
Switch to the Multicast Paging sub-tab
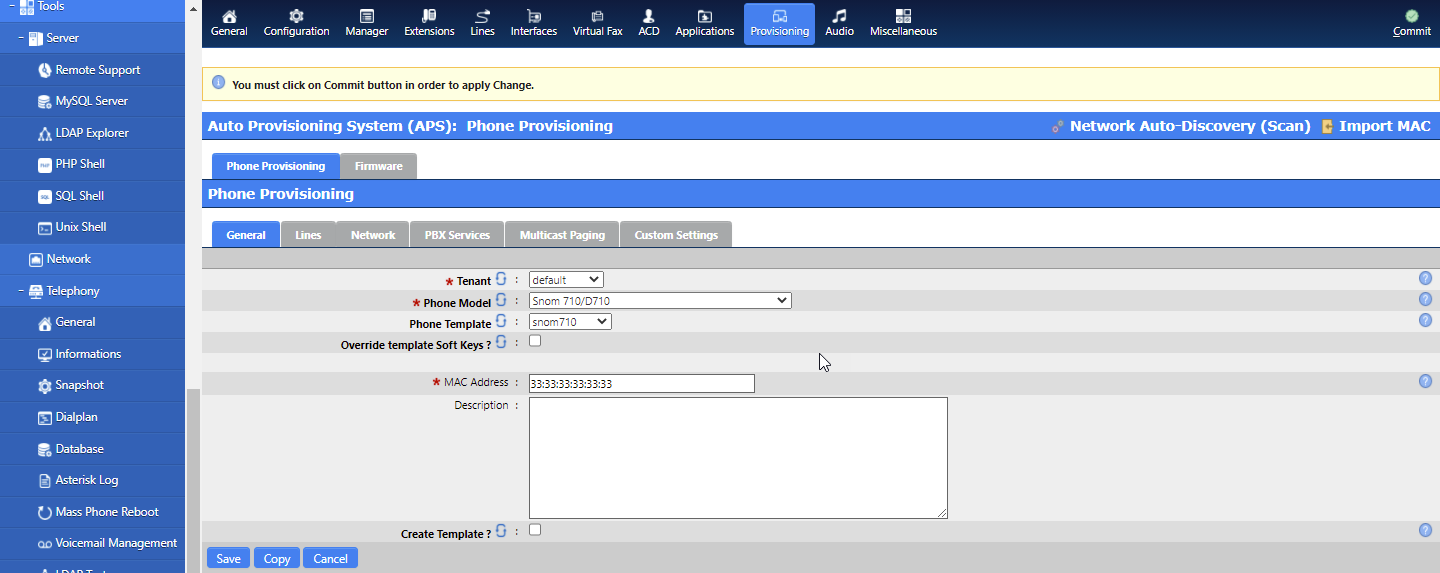pyautogui.click(x=562, y=235)
